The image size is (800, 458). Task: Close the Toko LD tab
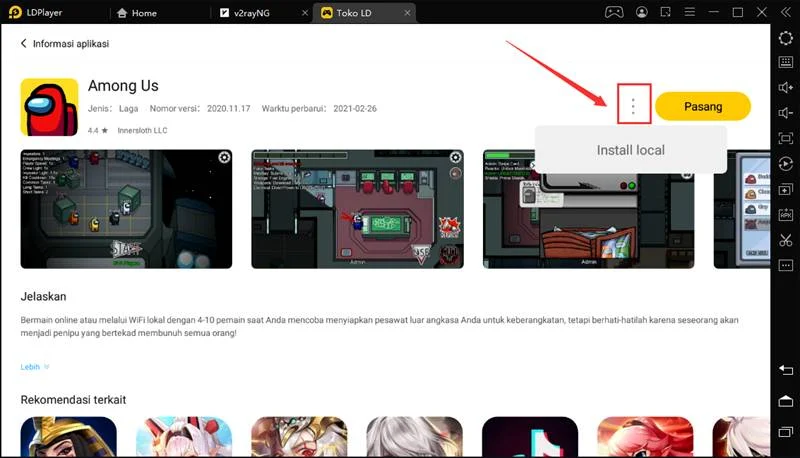(407, 13)
